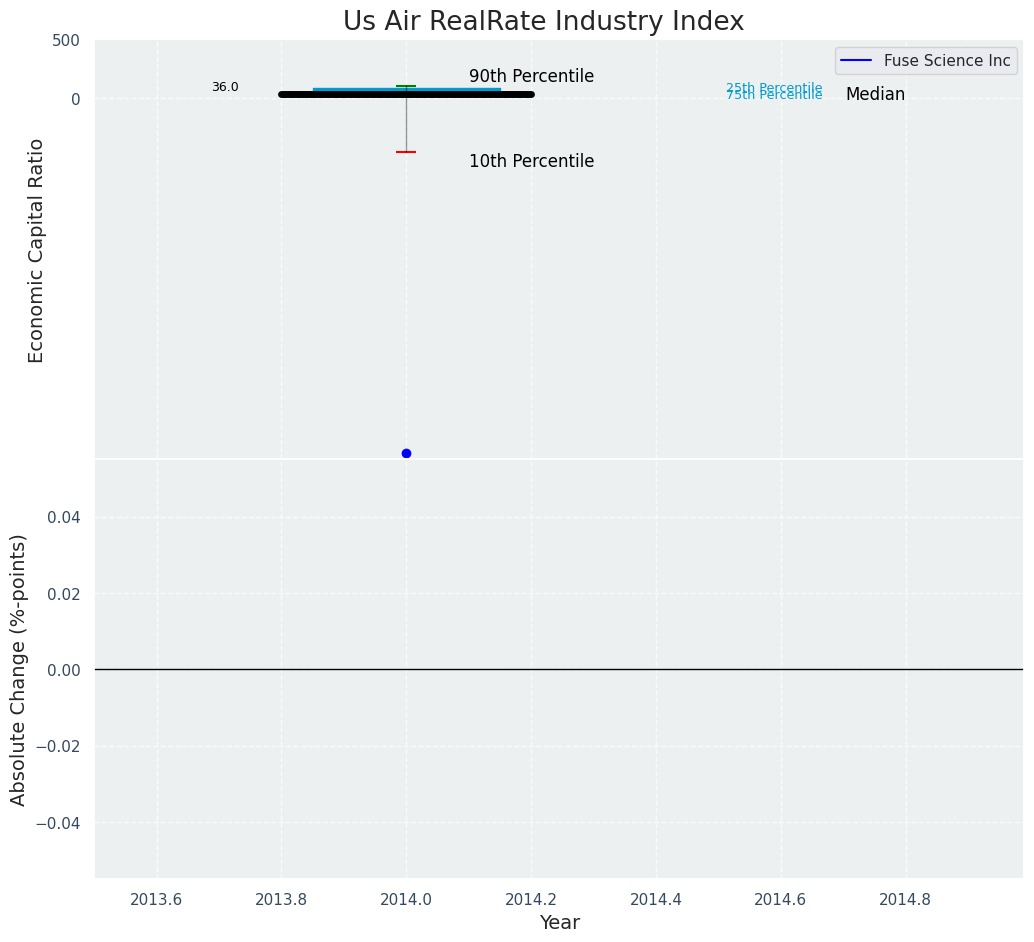Click the chart title Us Air RealRate Industry Index
Screen dimensions: 1034x942
click(x=543, y=22)
